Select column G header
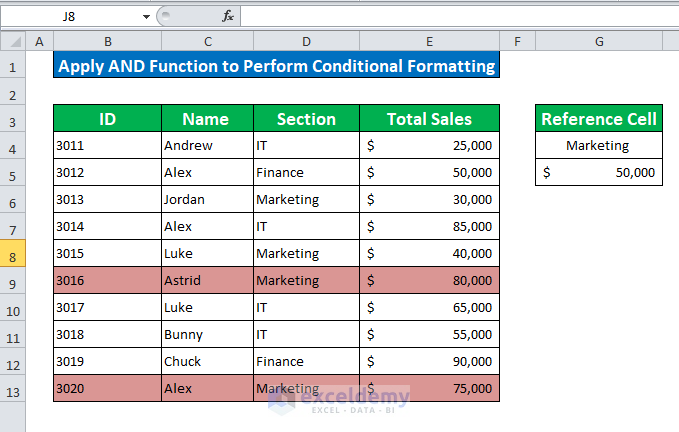This screenshot has width=679, height=432. (598, 41)
